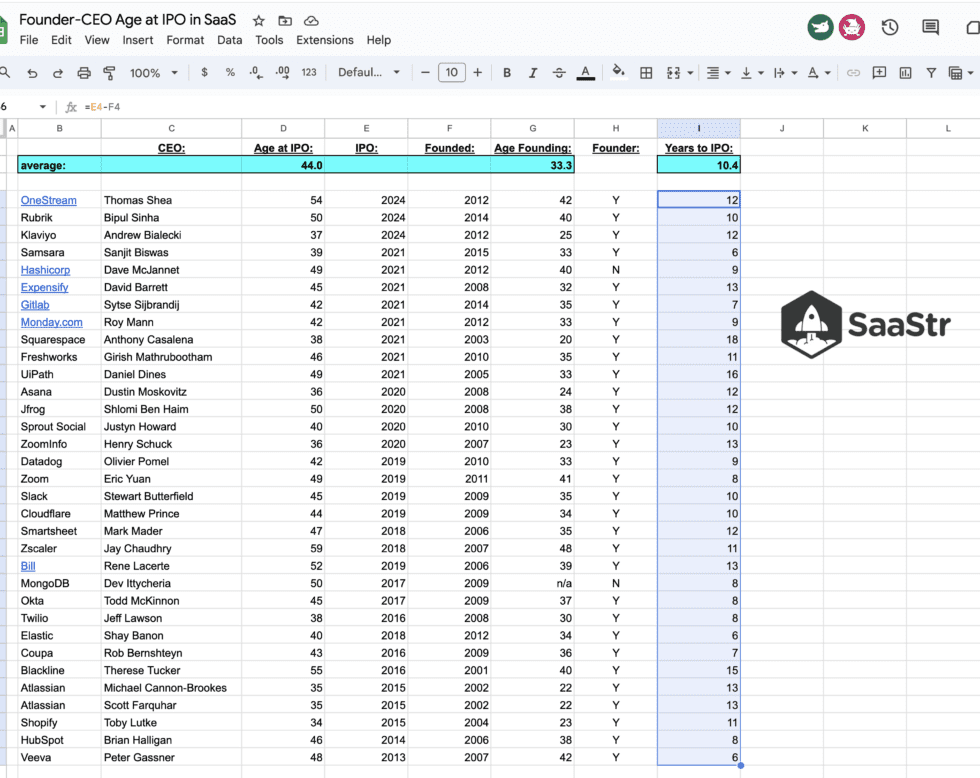This screenshot has width=980, height=778.
Task: Open the Default font dropdown
Action: (369, 72)
